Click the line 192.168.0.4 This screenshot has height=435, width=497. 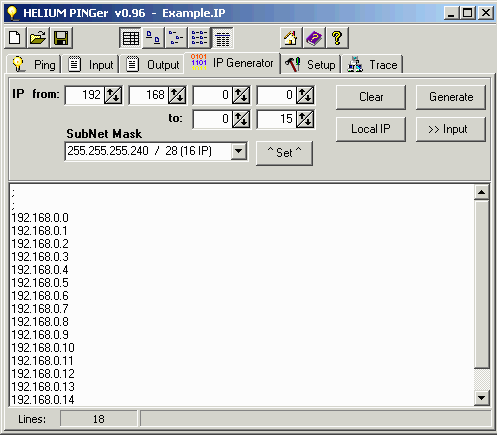coord(40,270)
